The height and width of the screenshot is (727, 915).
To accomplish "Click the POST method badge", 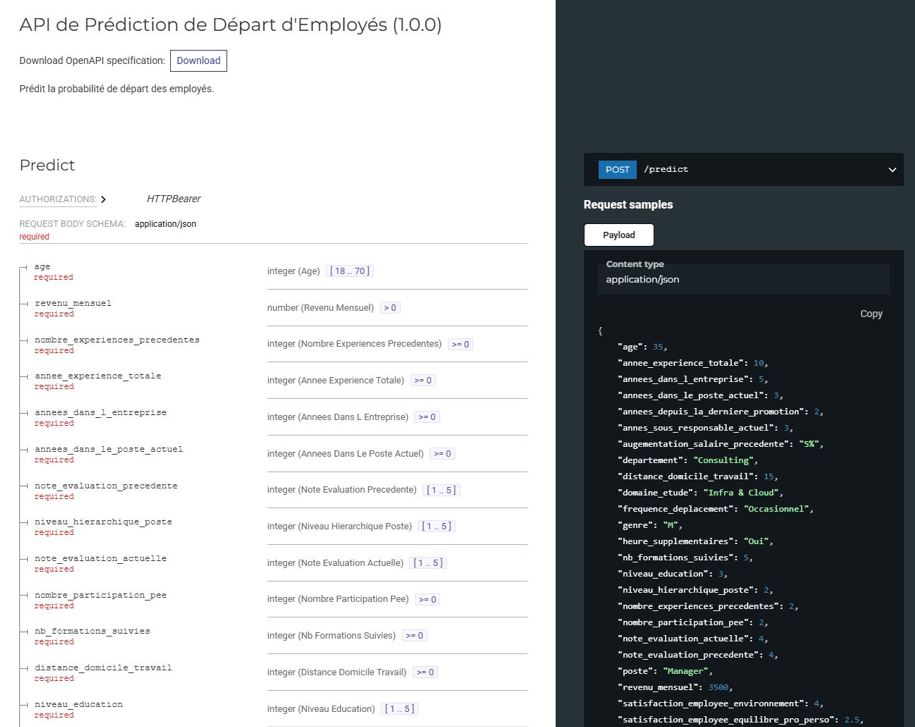I will (617, 169).
